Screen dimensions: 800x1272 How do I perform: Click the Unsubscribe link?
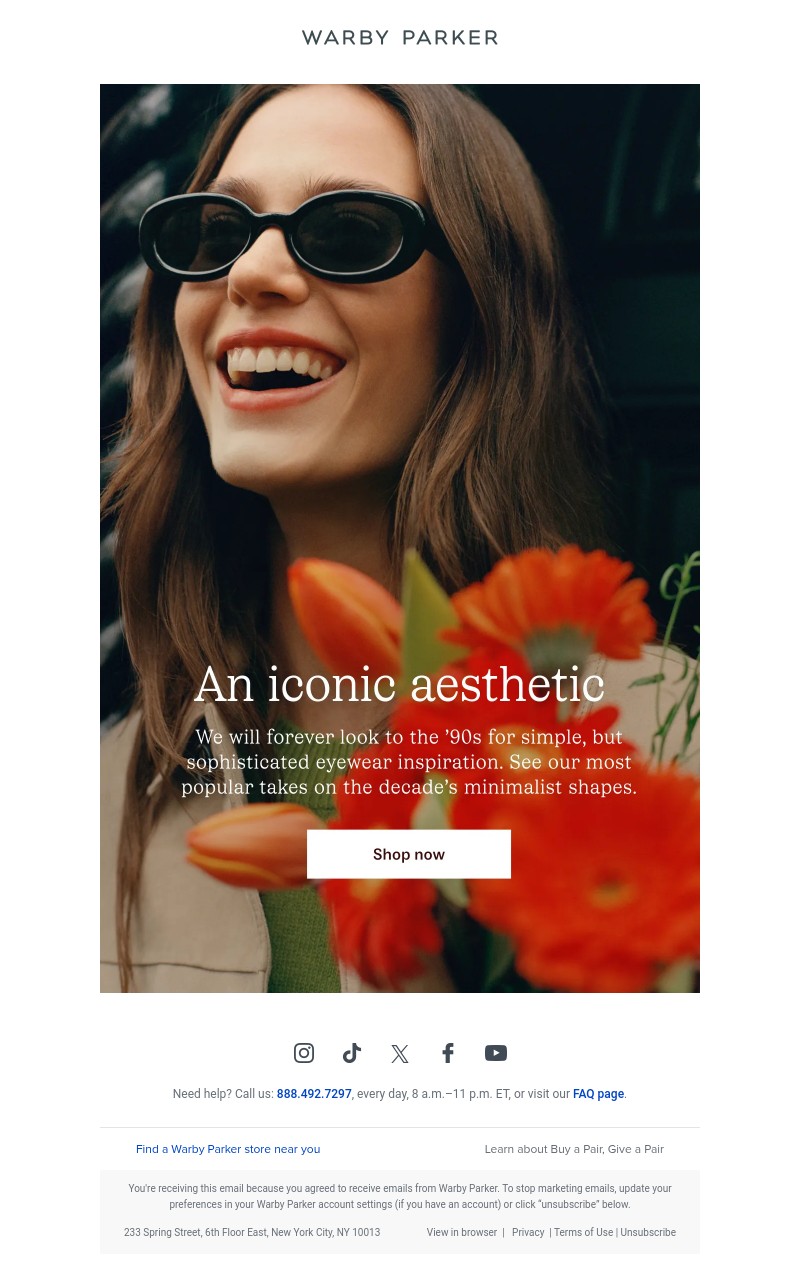648,1232
